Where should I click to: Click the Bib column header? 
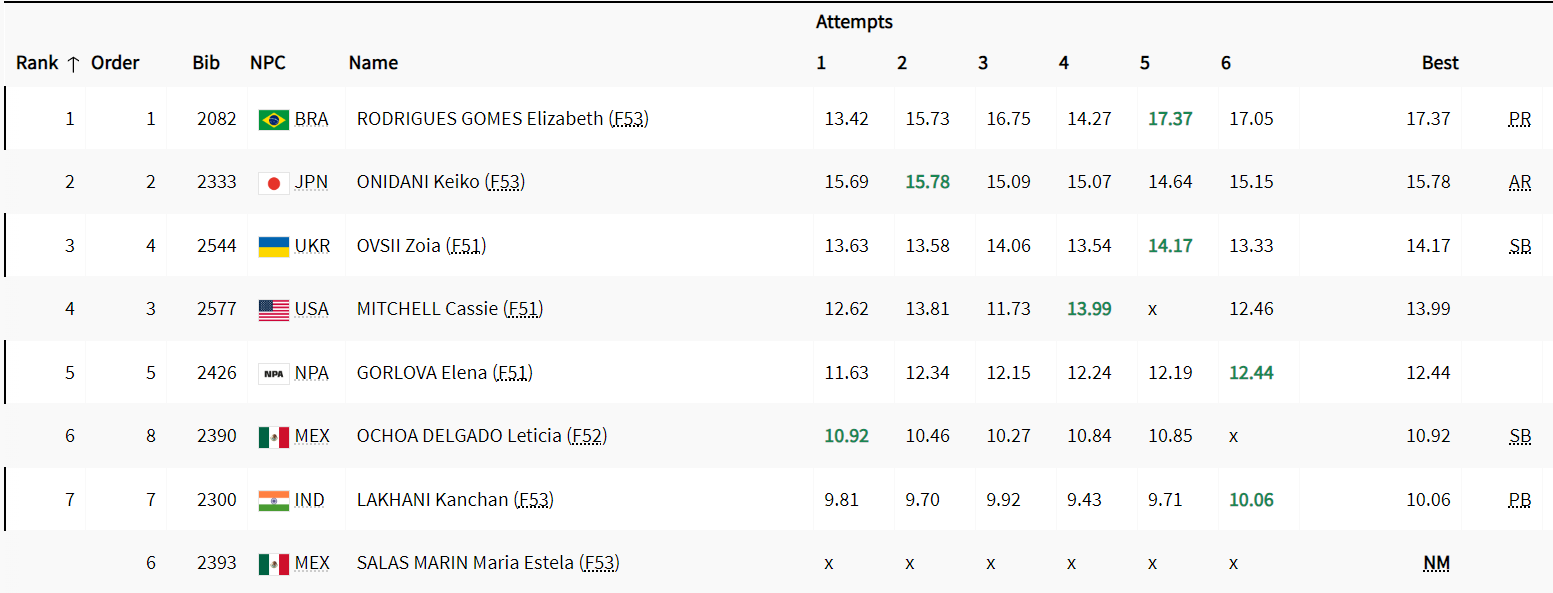206,63
